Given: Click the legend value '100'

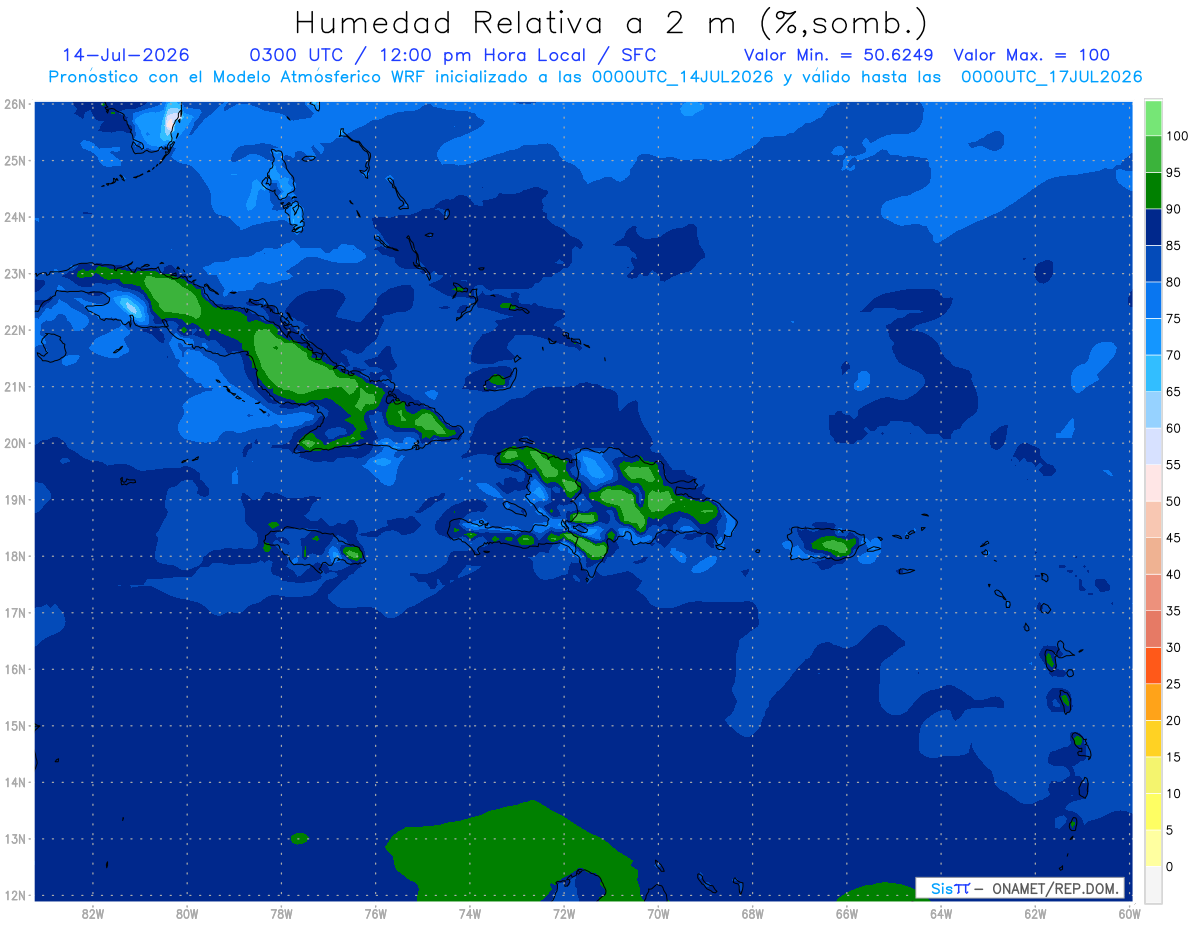Looking at the screenshot, I should coord(1176,136).
